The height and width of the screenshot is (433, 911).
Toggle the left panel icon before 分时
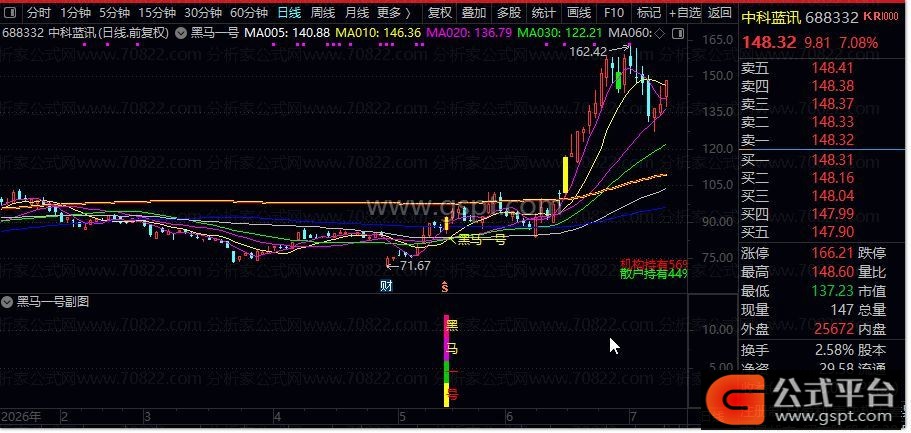[10, 13]
